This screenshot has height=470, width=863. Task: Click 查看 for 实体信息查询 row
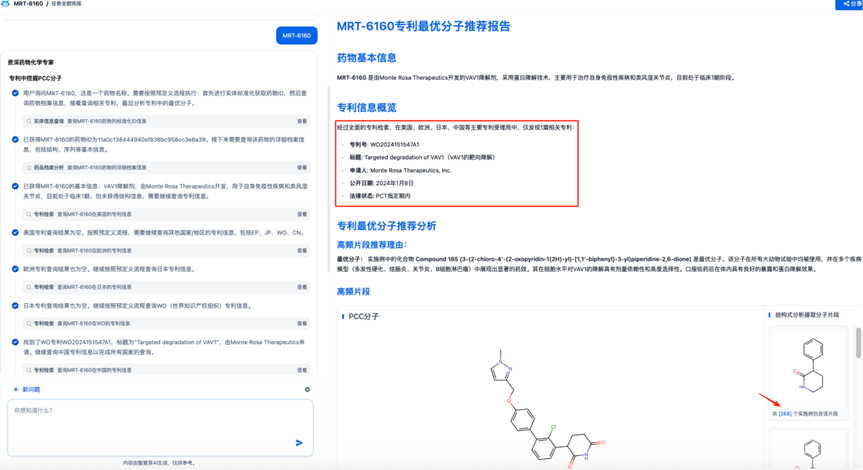click(302, 121)
